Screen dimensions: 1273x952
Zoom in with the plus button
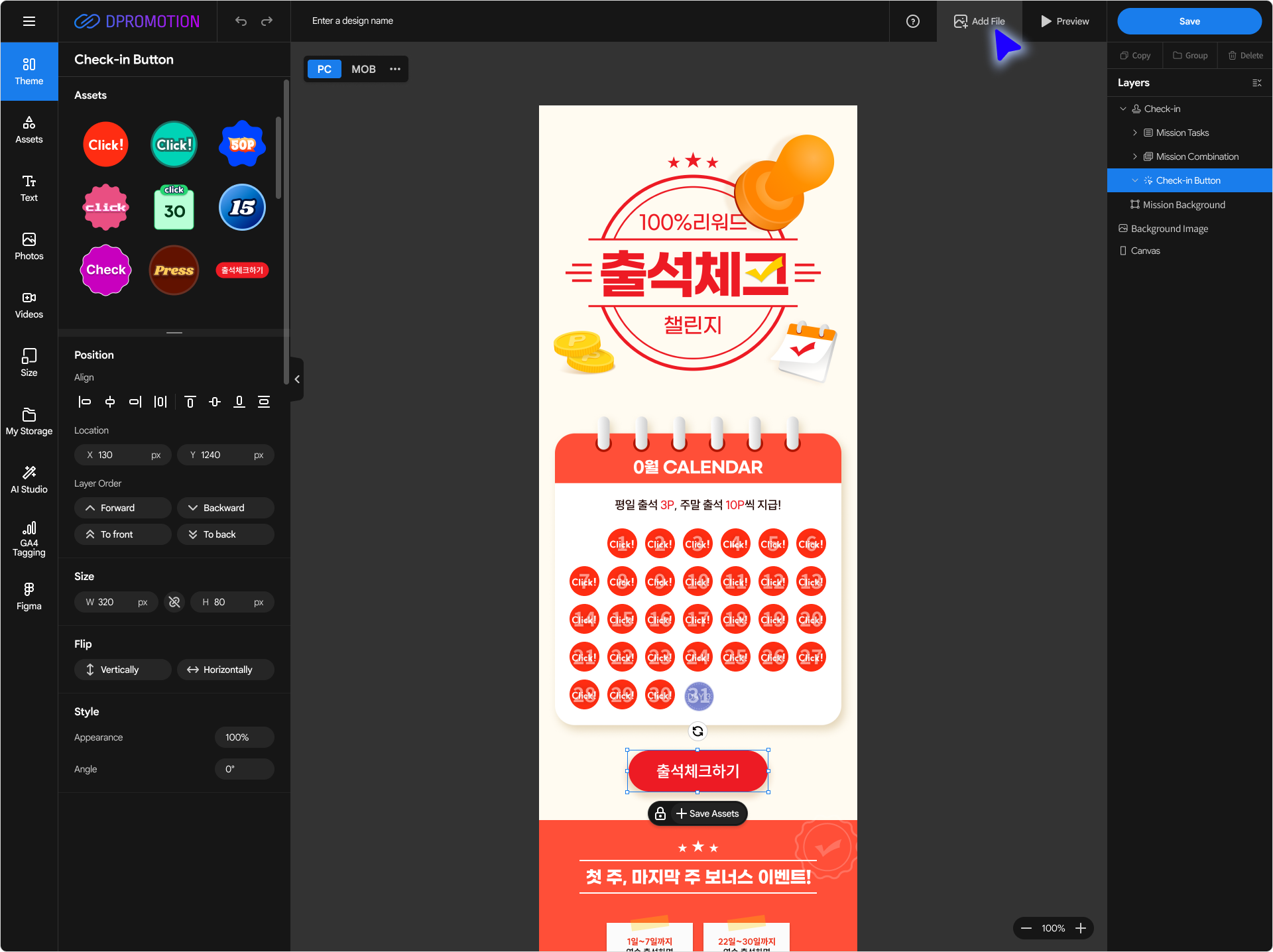(x=1081, y=928)
